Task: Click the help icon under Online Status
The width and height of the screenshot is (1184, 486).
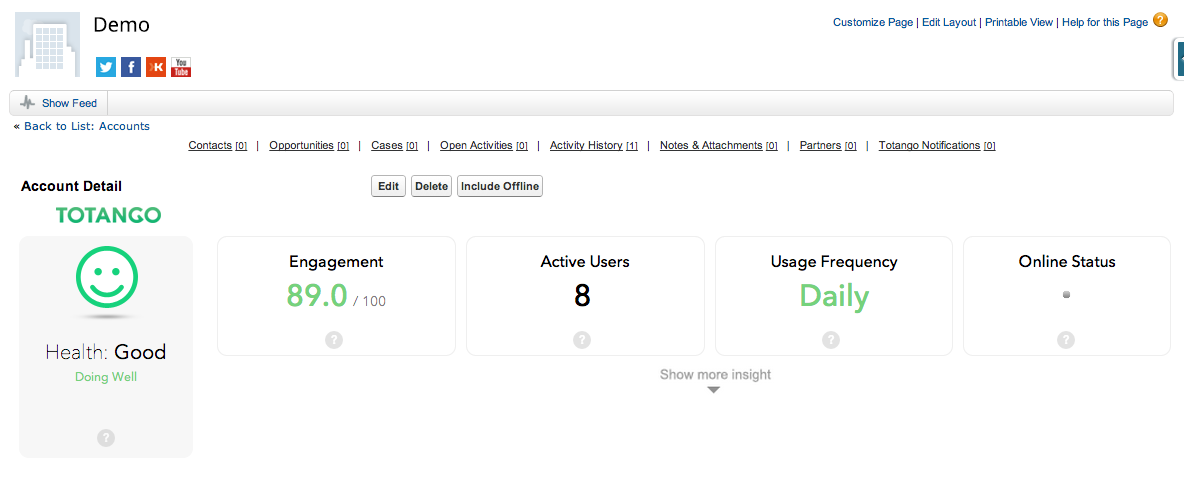Action: 1065,340
